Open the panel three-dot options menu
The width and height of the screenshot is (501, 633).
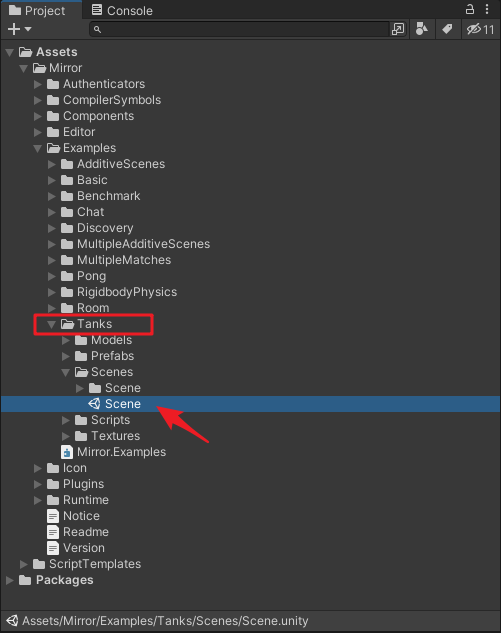[487, 9]
